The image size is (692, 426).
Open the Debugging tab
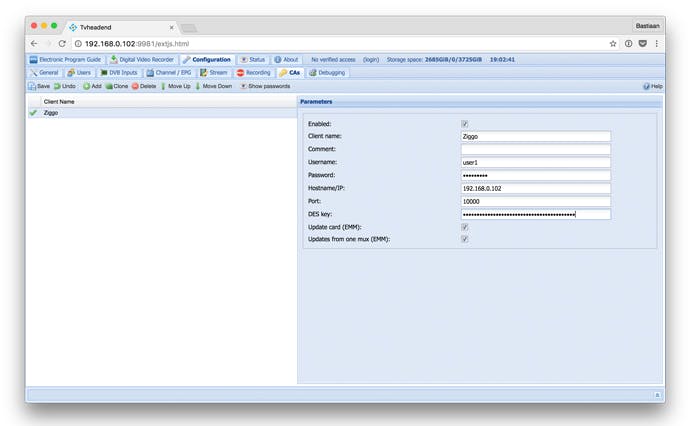point(327,73)
